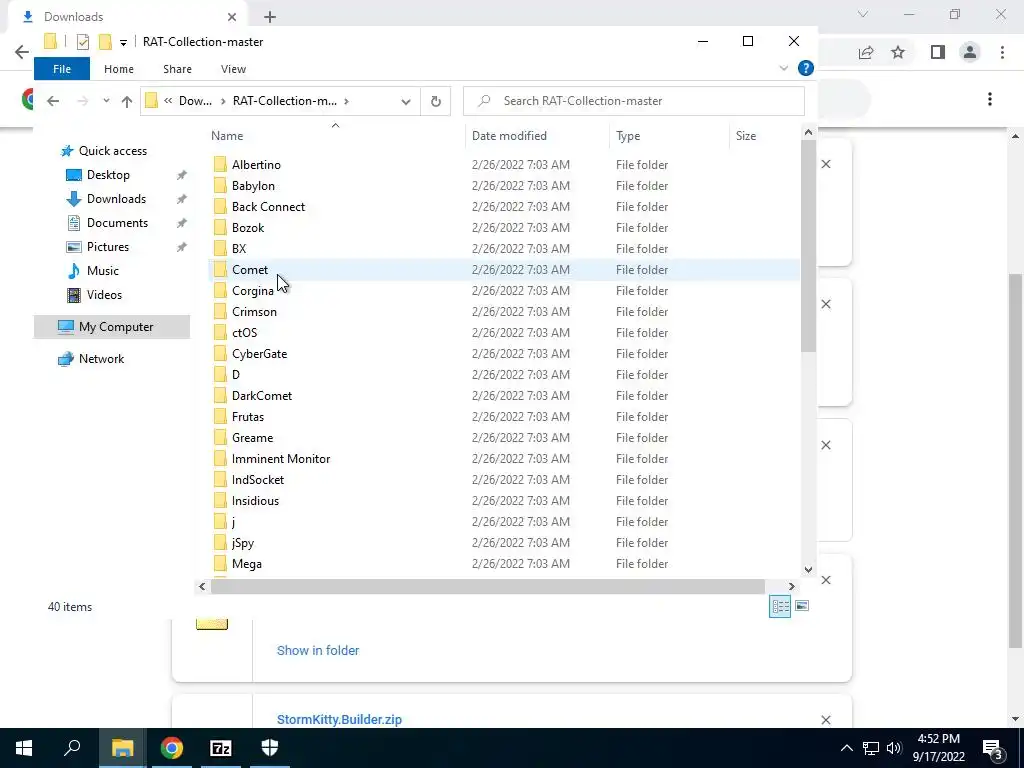Select Quick access in navigation pane
Viewport: 1024px width, 768px height.
[113, 151]
